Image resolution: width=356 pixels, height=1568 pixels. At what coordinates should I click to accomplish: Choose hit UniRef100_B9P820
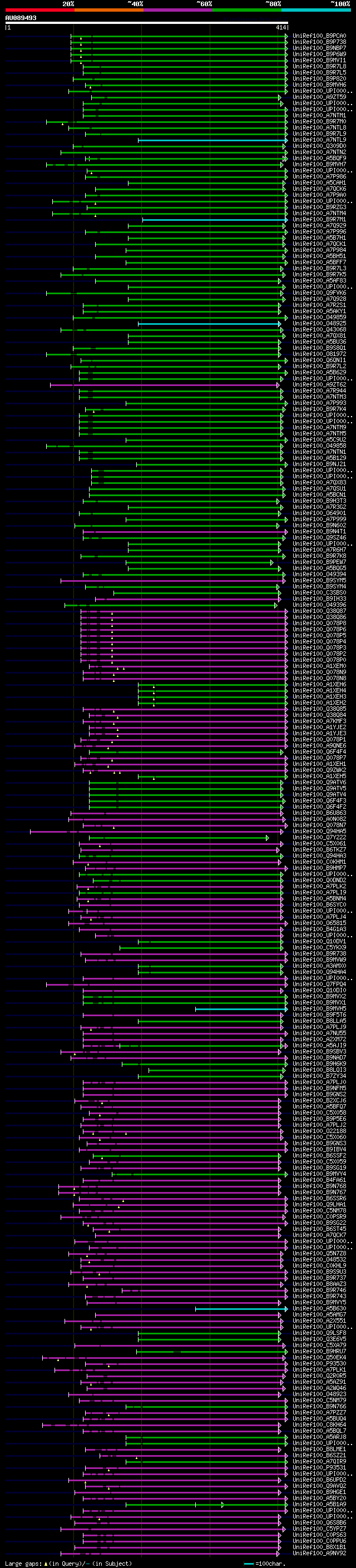click(319, 78)
